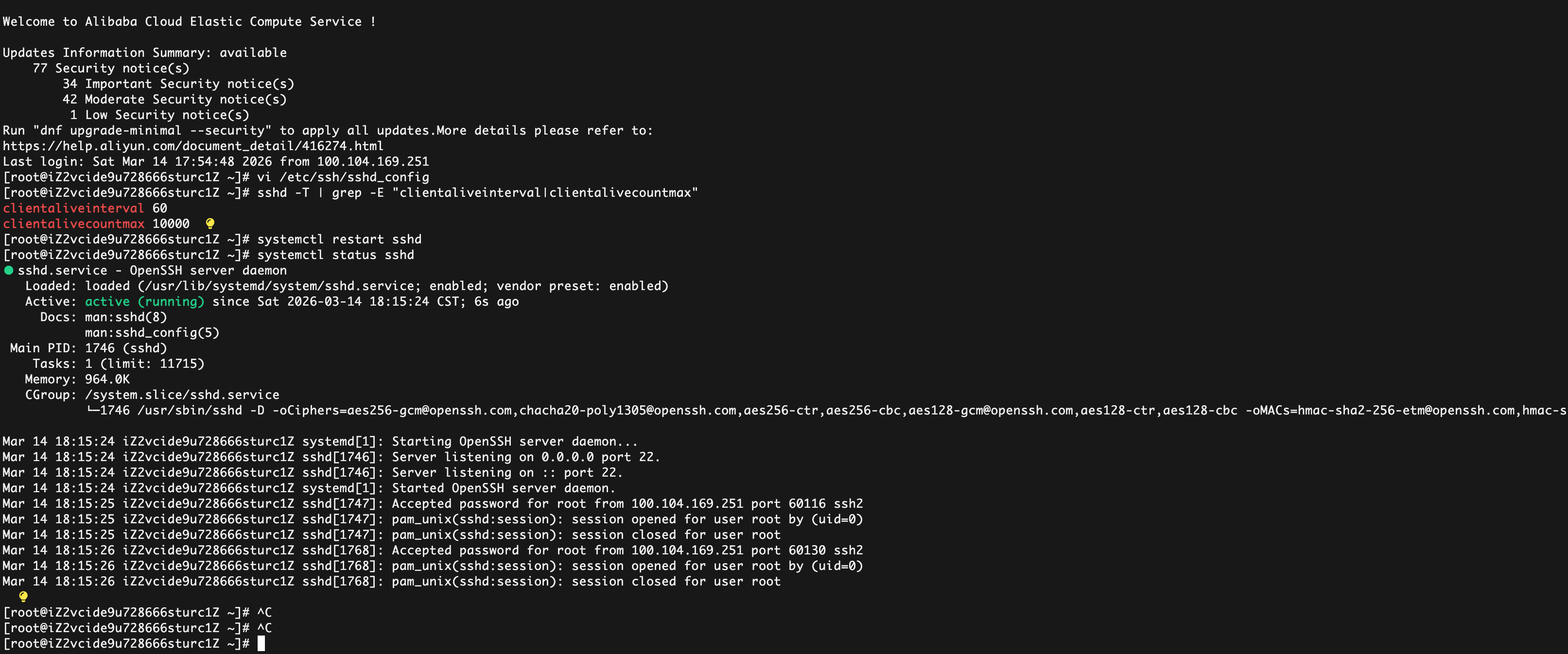Click the green status dot before sshd.service

9,270
